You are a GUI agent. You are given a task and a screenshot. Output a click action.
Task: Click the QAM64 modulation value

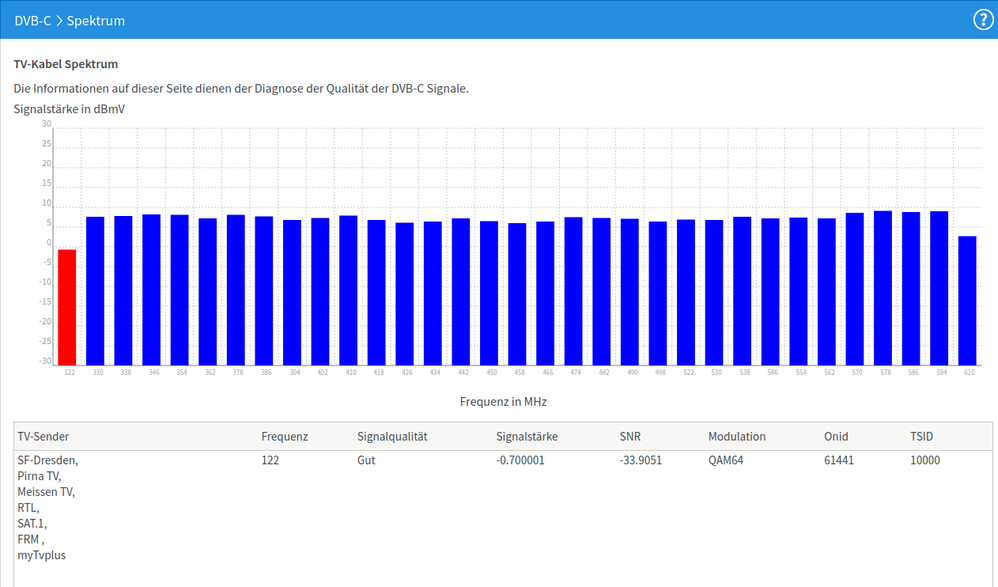pyautogui.click(x=728, y=461)
